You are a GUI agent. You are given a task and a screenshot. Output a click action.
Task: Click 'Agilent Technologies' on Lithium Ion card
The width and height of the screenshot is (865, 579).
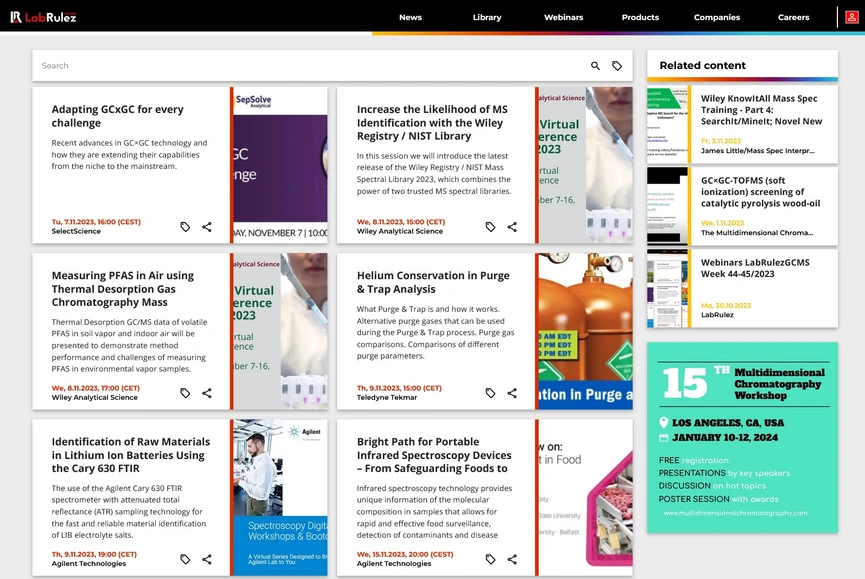coord(89,564)
